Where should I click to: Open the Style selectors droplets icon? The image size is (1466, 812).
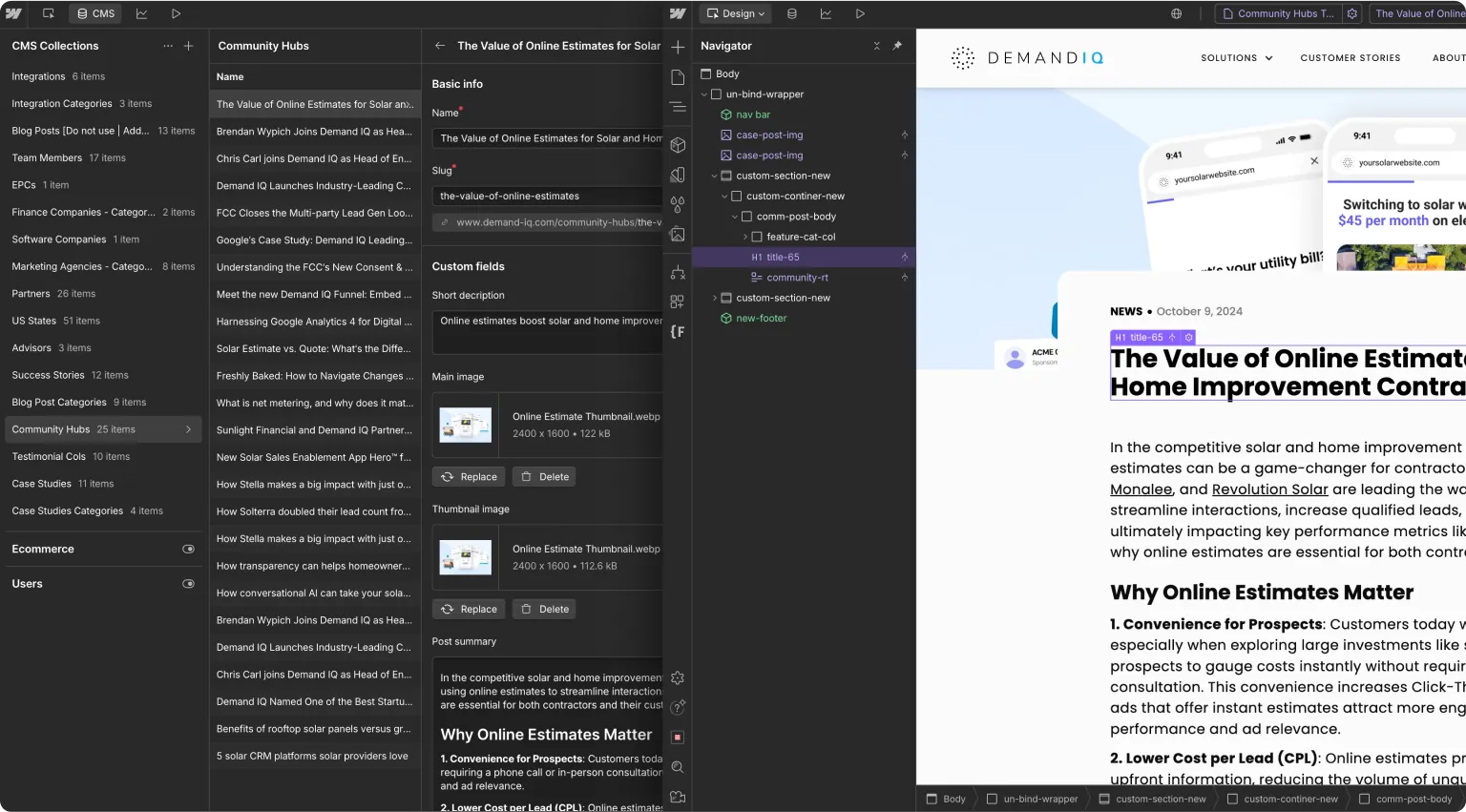coord(678,204)
